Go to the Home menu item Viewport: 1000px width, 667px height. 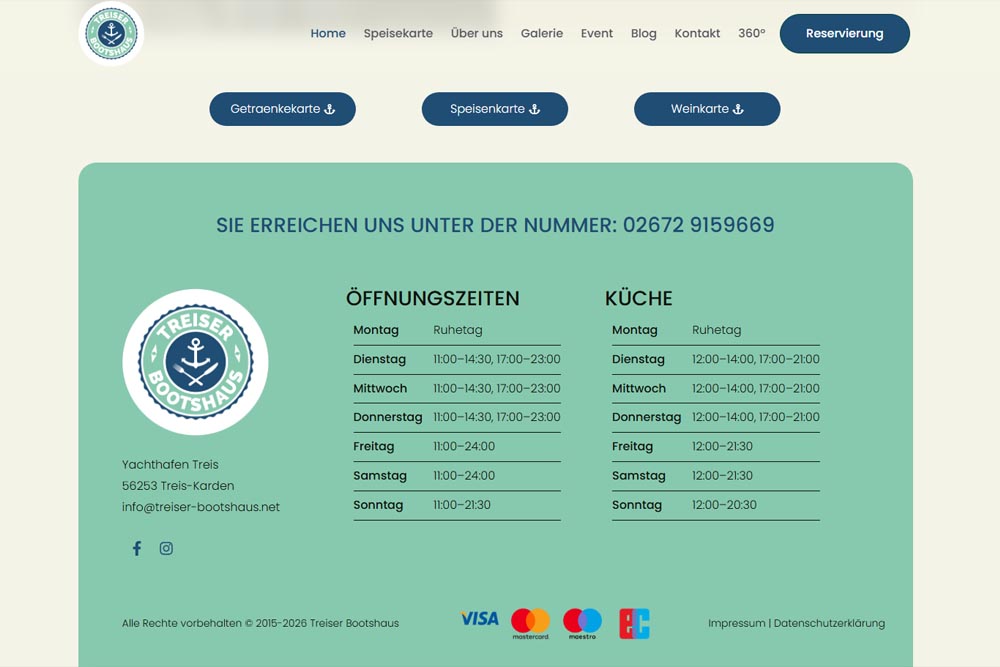[x=328, y=33]
